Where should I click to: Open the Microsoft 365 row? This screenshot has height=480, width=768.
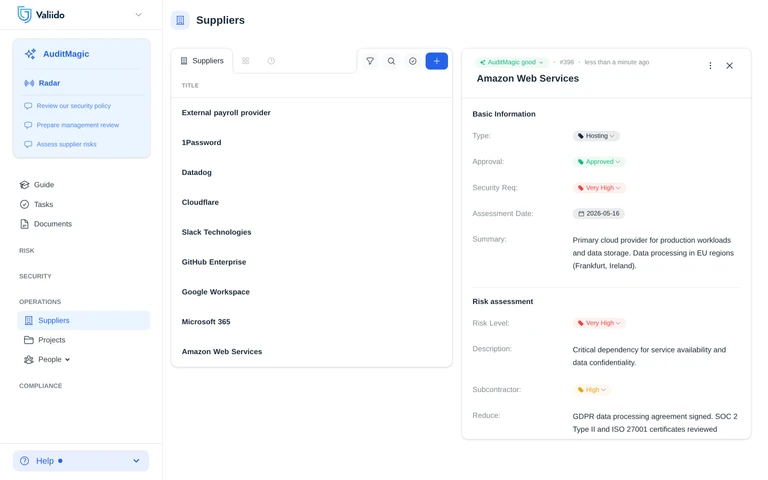tap(312, 322)
